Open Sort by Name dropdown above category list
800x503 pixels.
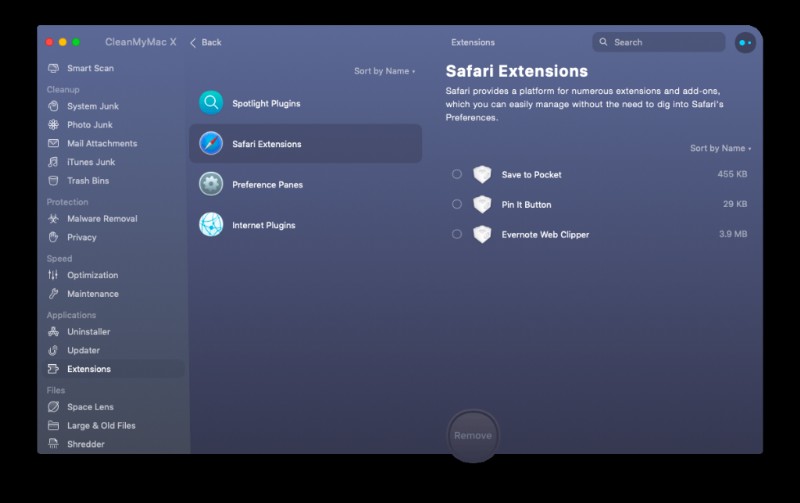pos(385,71)
